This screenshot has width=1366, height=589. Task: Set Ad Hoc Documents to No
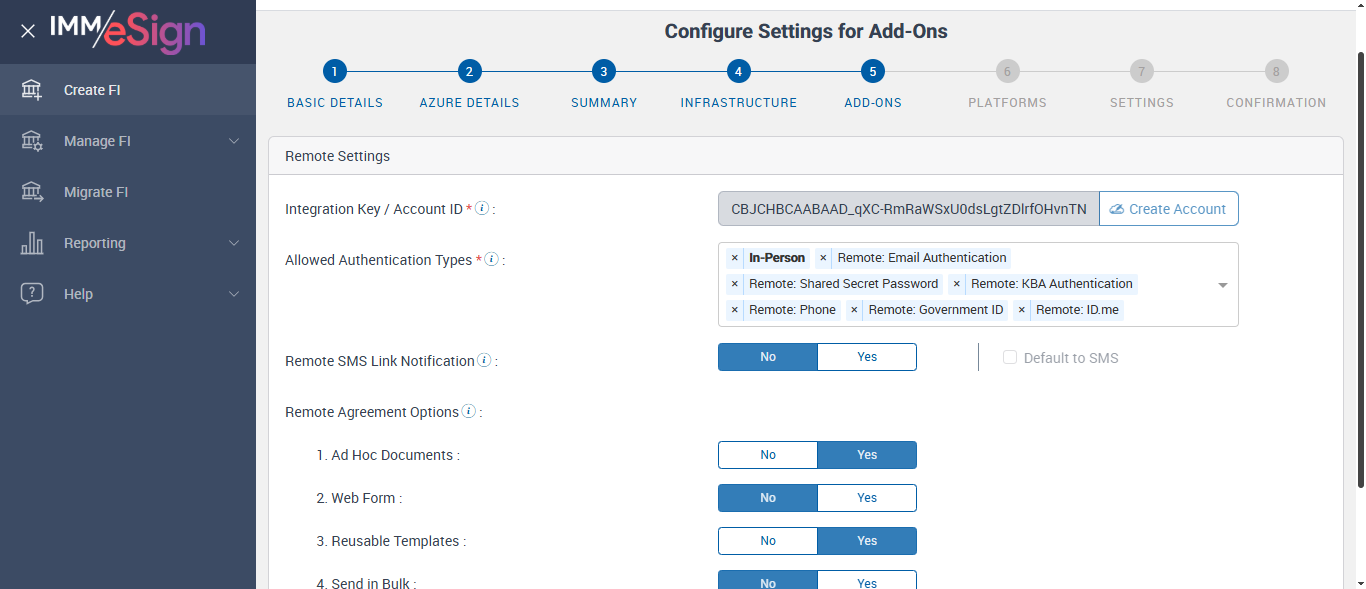pyautogui.click(x=768, y=455)
